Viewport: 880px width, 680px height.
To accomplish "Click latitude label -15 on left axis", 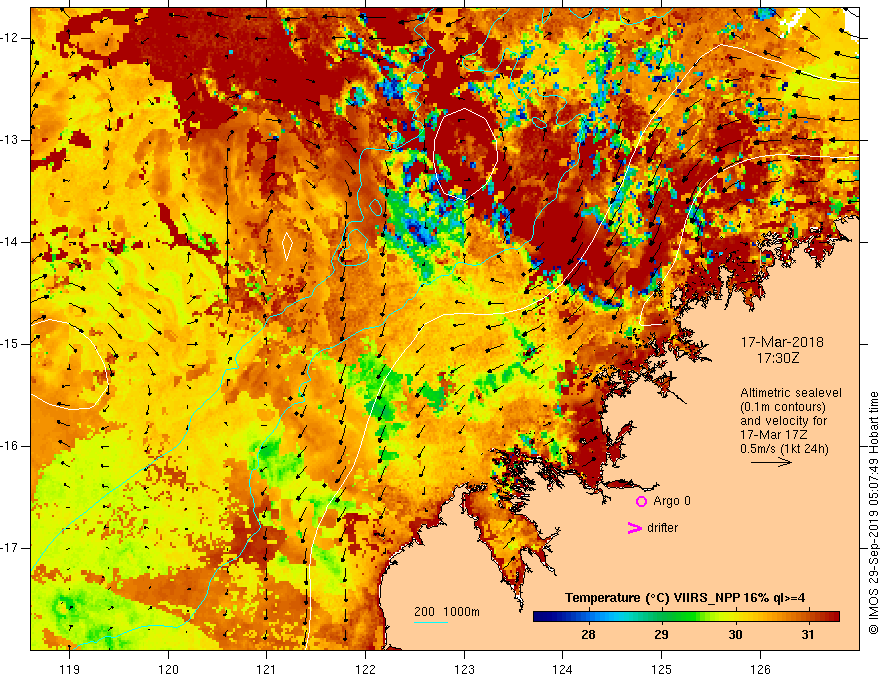I will (10, 344).
